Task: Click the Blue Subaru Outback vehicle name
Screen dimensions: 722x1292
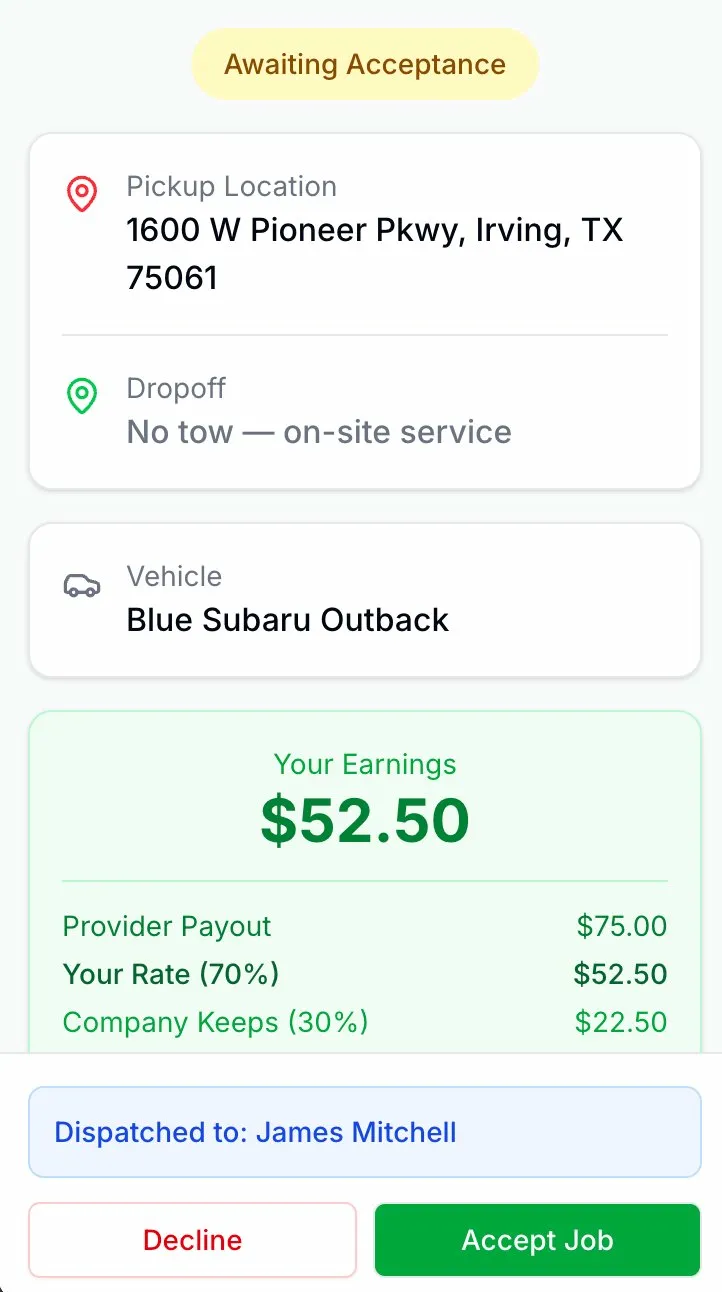Action: coord(288,620)
